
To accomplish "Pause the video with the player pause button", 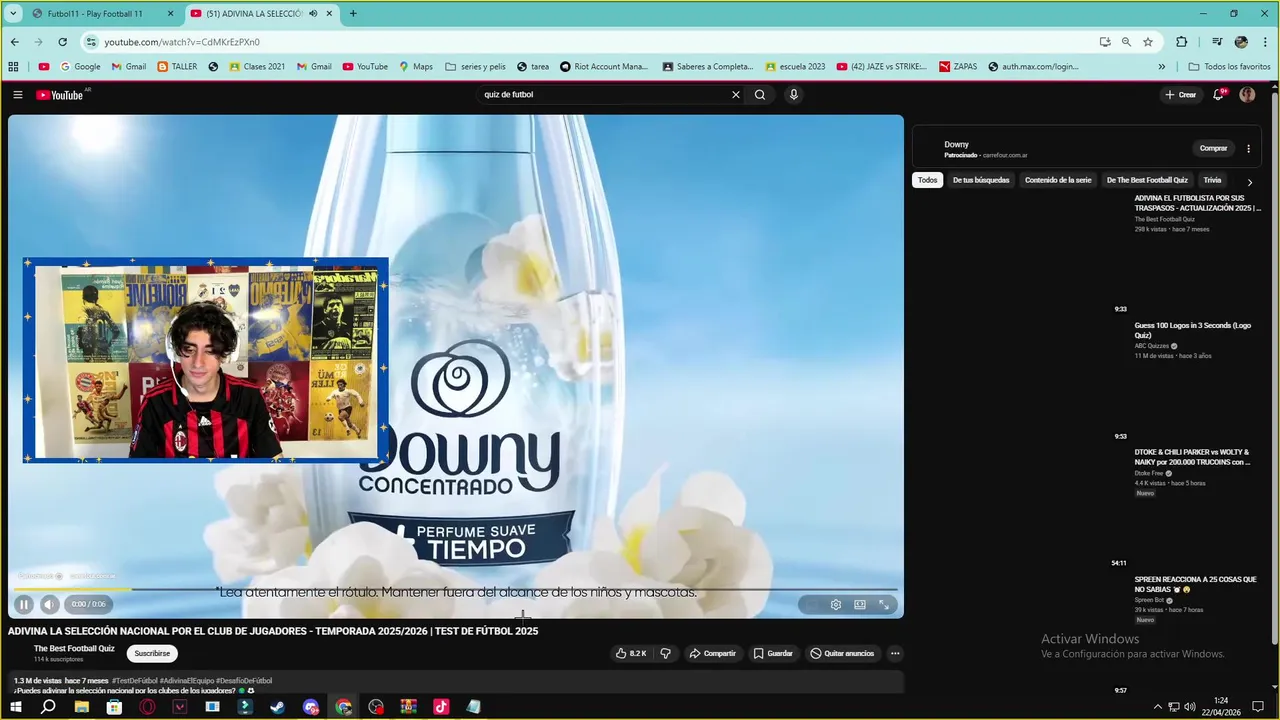I will click(23, 604).
